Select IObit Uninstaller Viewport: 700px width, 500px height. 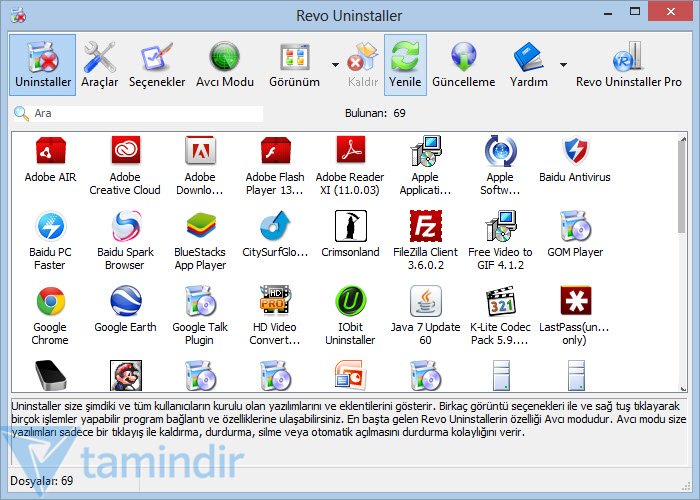coord(350,316)
